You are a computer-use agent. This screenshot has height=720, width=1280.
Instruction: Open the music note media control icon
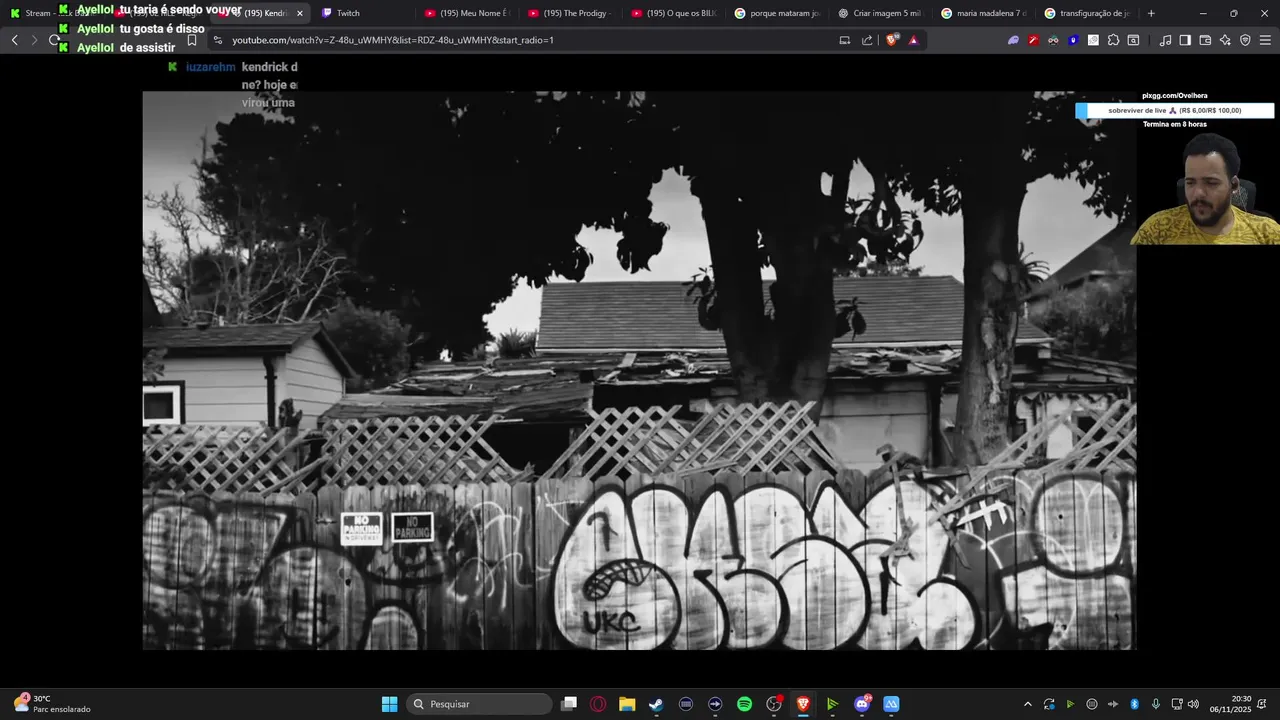1165,40
